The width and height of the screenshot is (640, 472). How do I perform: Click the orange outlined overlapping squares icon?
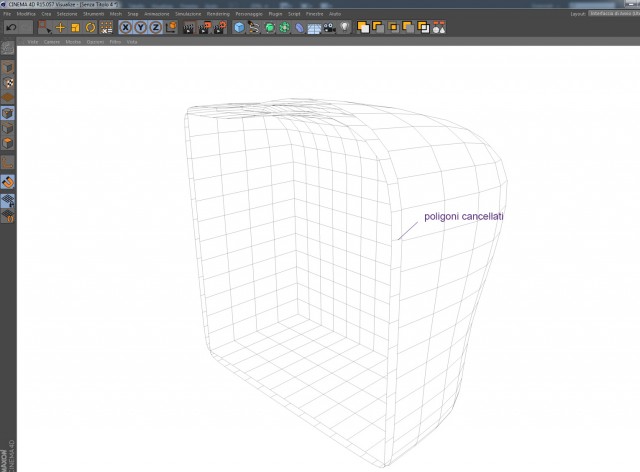click(x=423, y=27)
